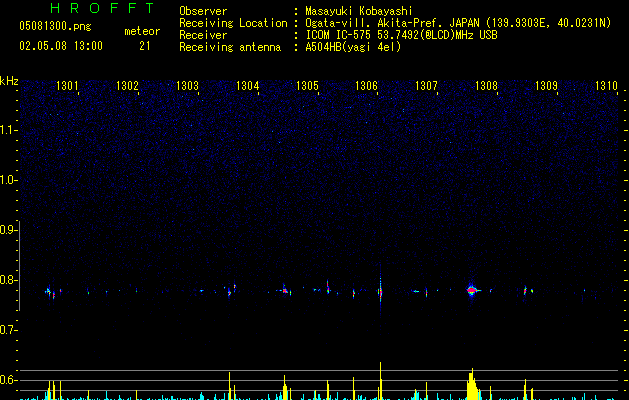
Task: Click the wide yellow intensity peak near 1308
Action: (473, 384)
